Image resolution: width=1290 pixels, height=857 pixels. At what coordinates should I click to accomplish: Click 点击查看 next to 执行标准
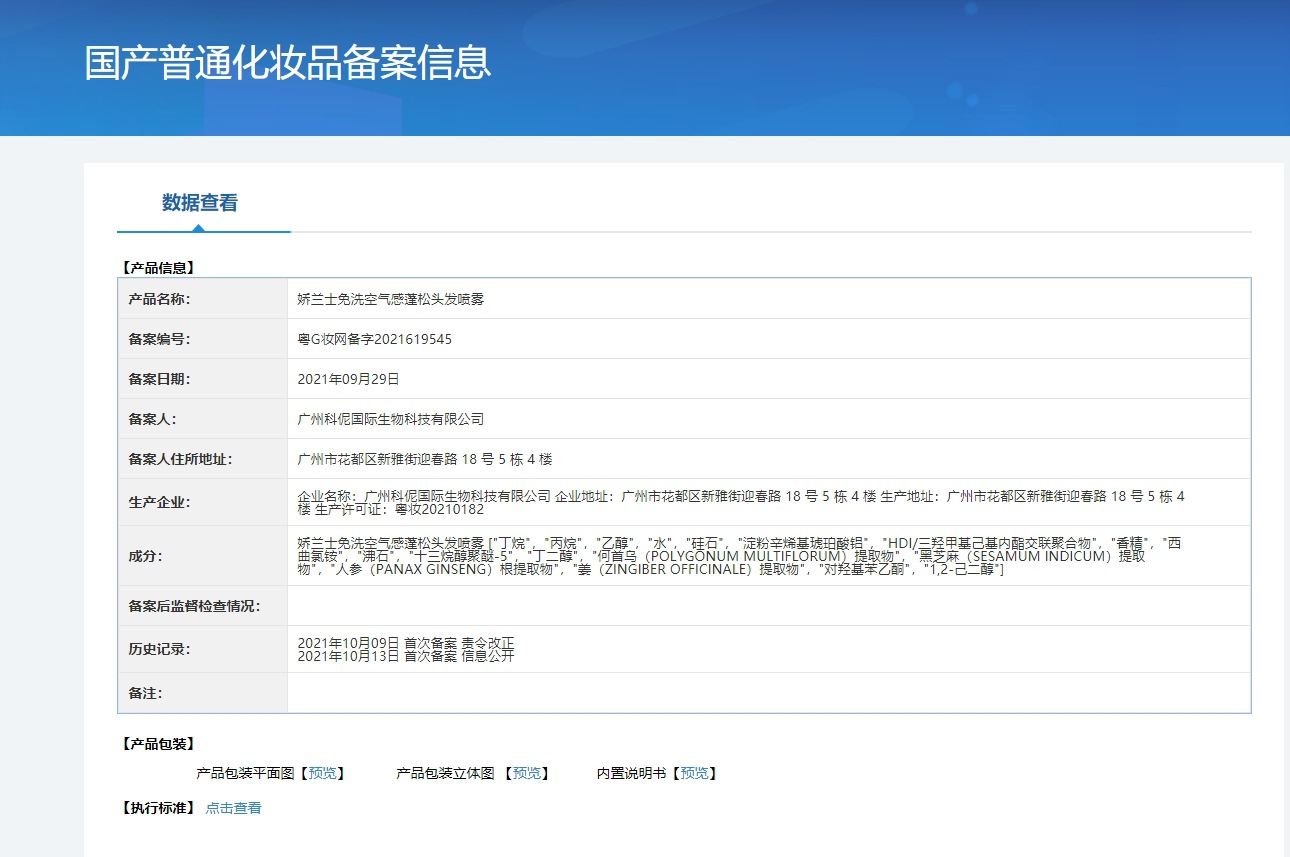click(x=233, y=808)
